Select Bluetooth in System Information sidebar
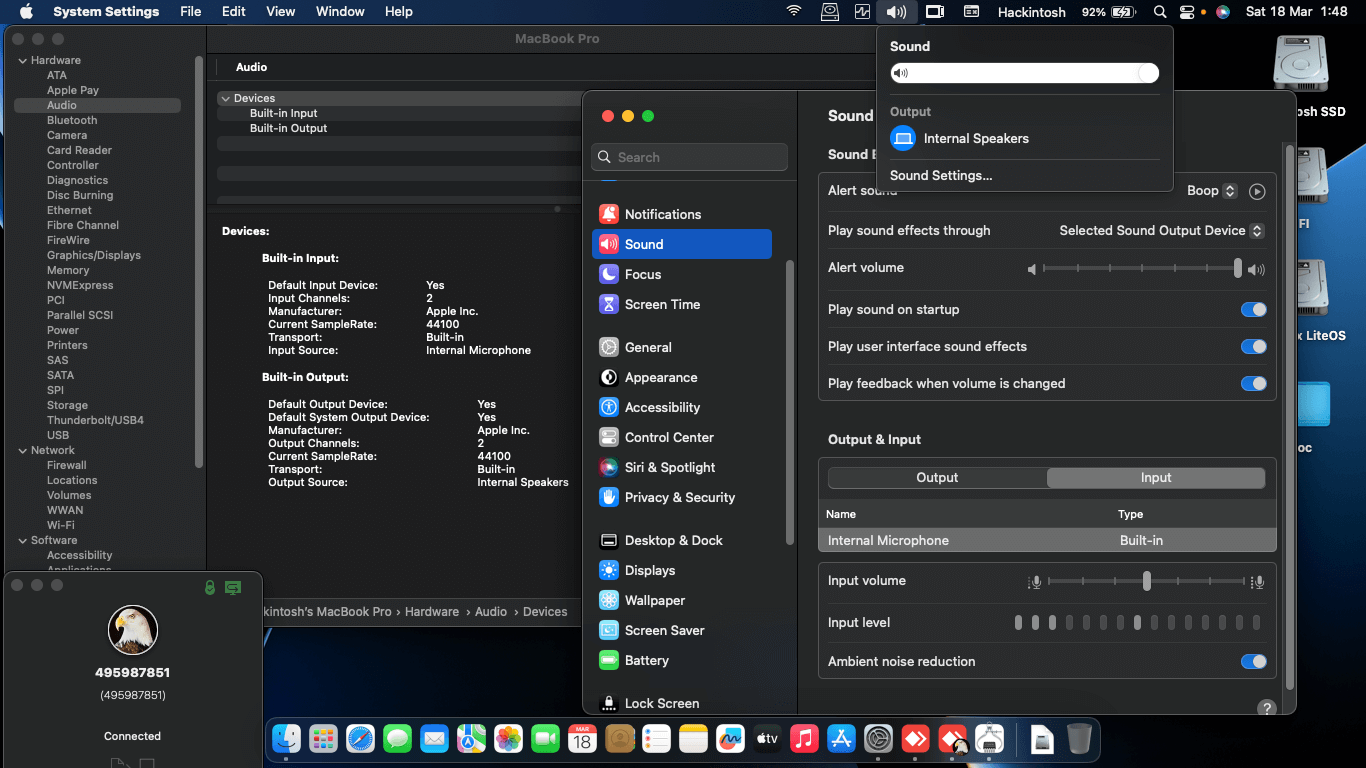This screenshot has height=768, width=1366. click(x=72, y=120)
